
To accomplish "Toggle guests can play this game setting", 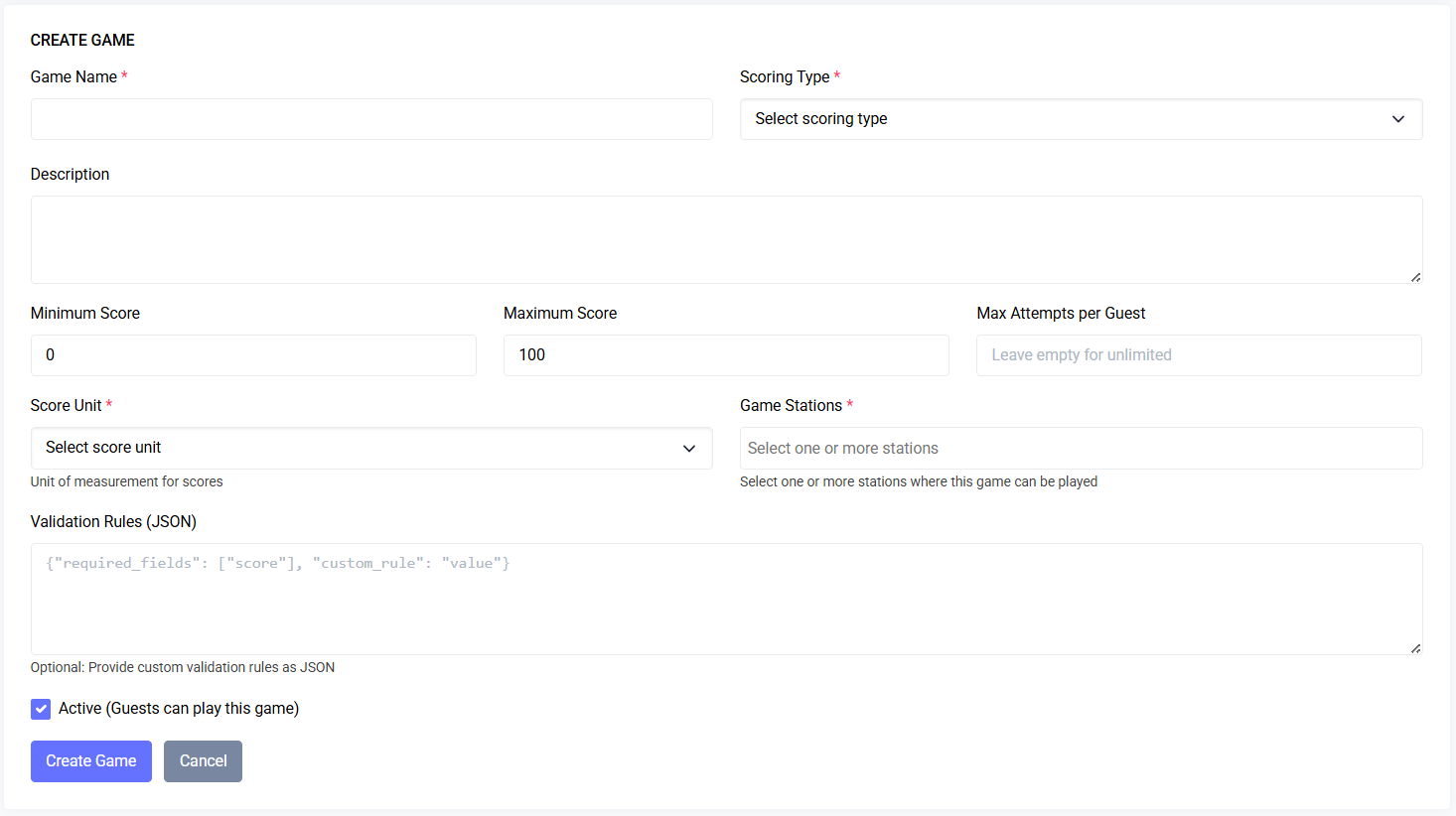I will pos(41,709).
